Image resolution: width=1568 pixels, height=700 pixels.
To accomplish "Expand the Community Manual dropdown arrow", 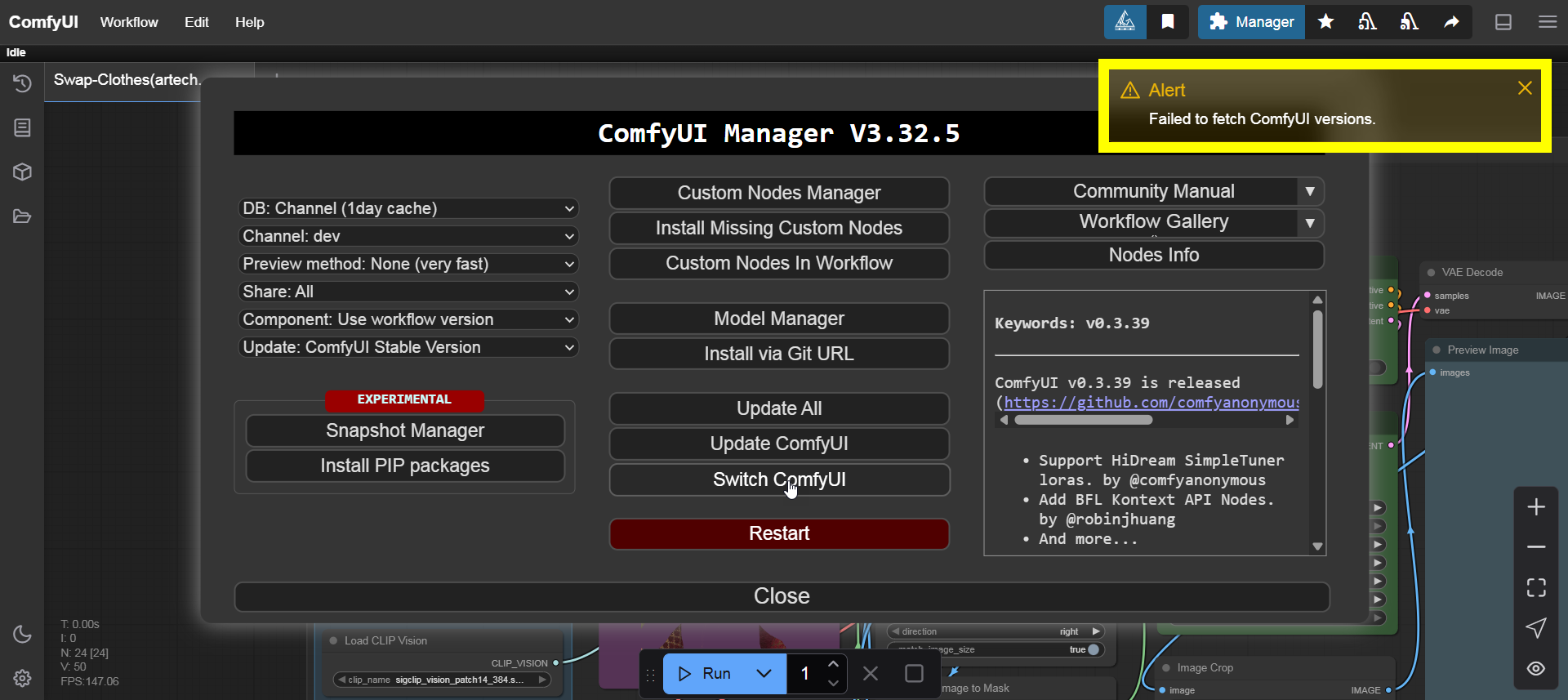I will click(1310, 192).
